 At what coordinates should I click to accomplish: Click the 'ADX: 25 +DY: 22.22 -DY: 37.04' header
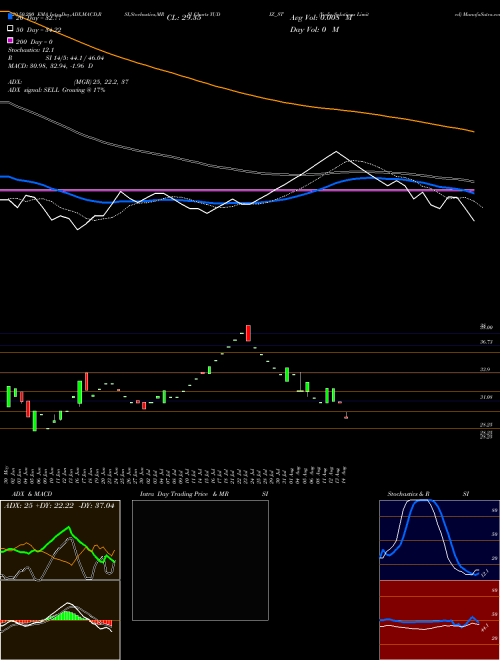tap(59, 506)
